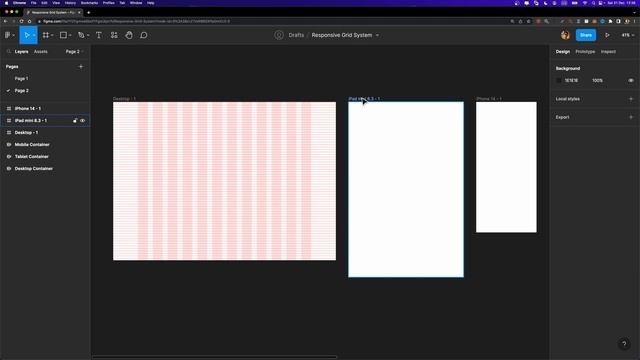Viewport: 640px width, 360px height.
Task: Open the Chrome Bookmarks menu
Action: (x=89, y=3)
